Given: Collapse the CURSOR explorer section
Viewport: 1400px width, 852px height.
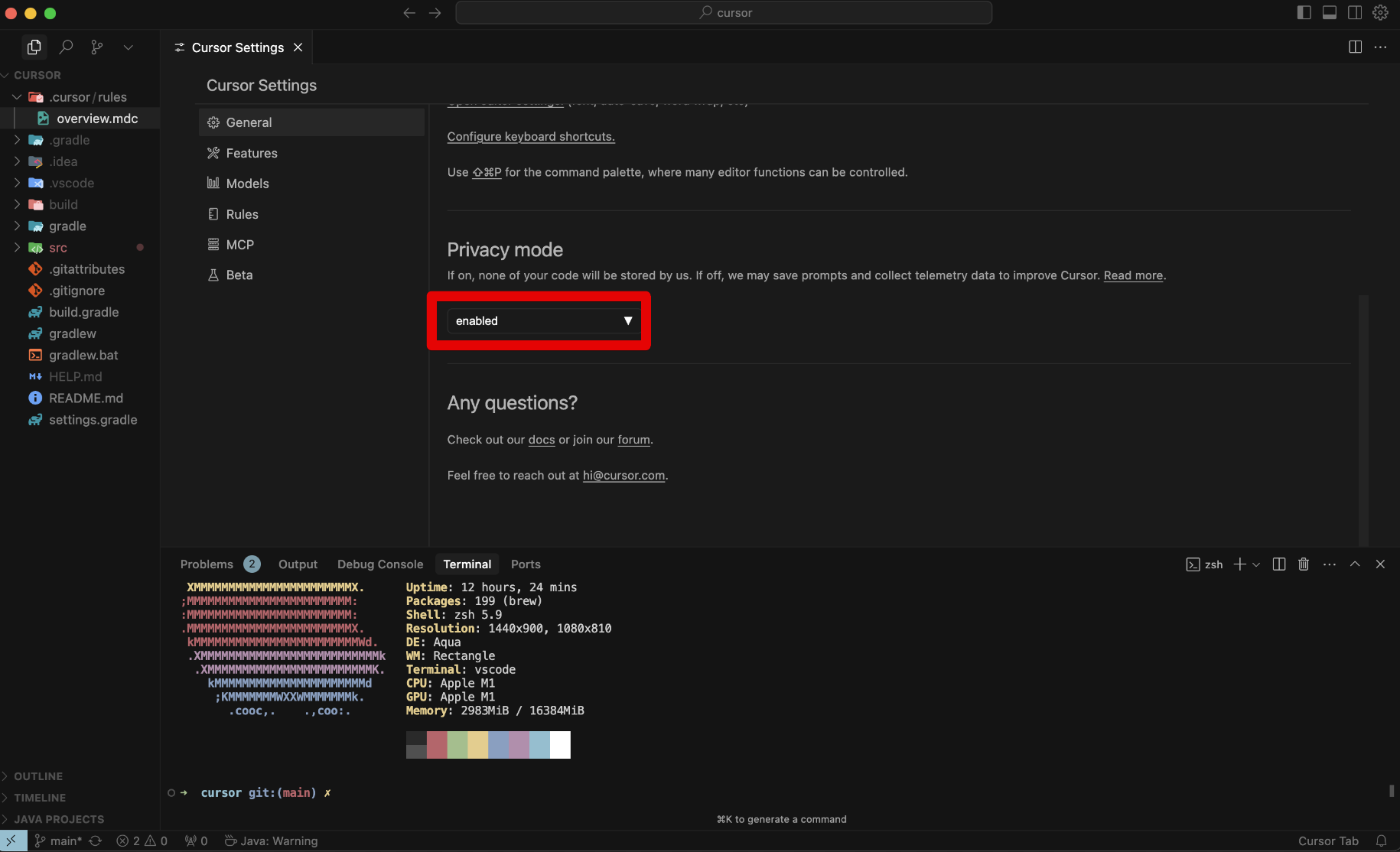Looking at the screenshot, I should (80, 75).
